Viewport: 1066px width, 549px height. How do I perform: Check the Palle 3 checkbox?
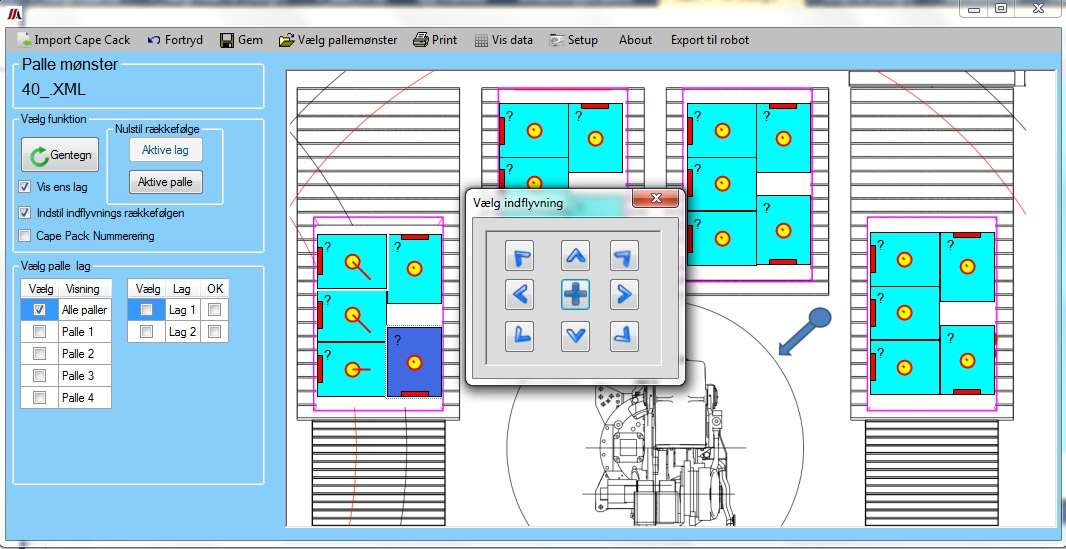[x=39, y=376]
